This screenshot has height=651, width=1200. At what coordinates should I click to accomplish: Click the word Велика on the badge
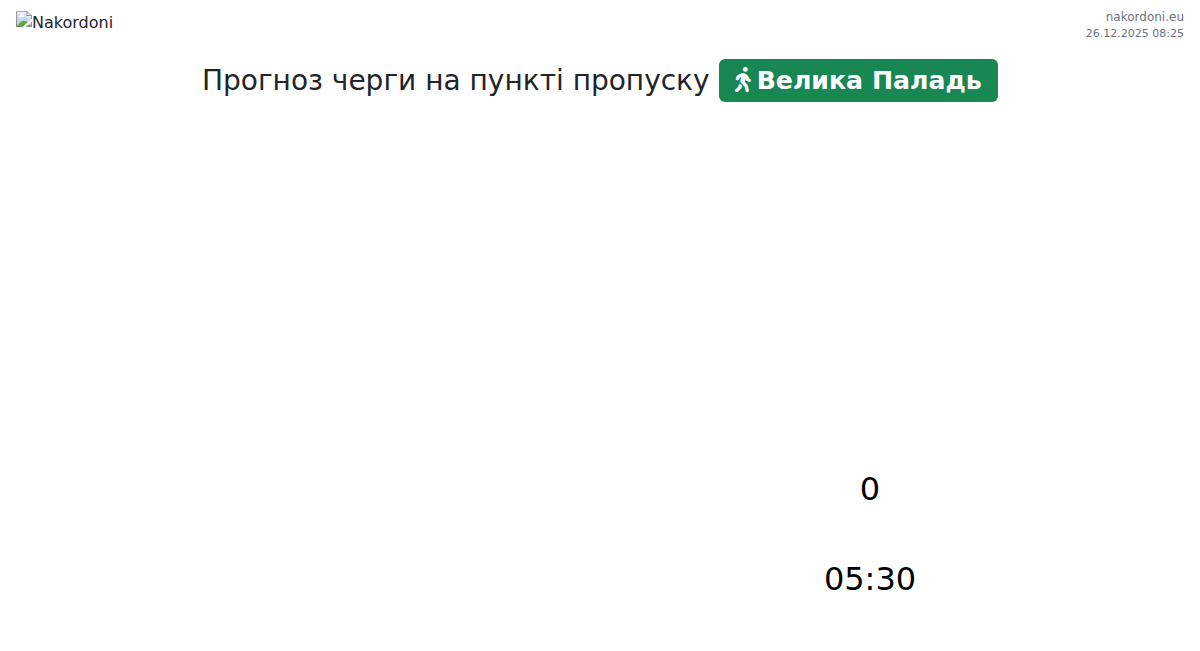coord(809,80)
